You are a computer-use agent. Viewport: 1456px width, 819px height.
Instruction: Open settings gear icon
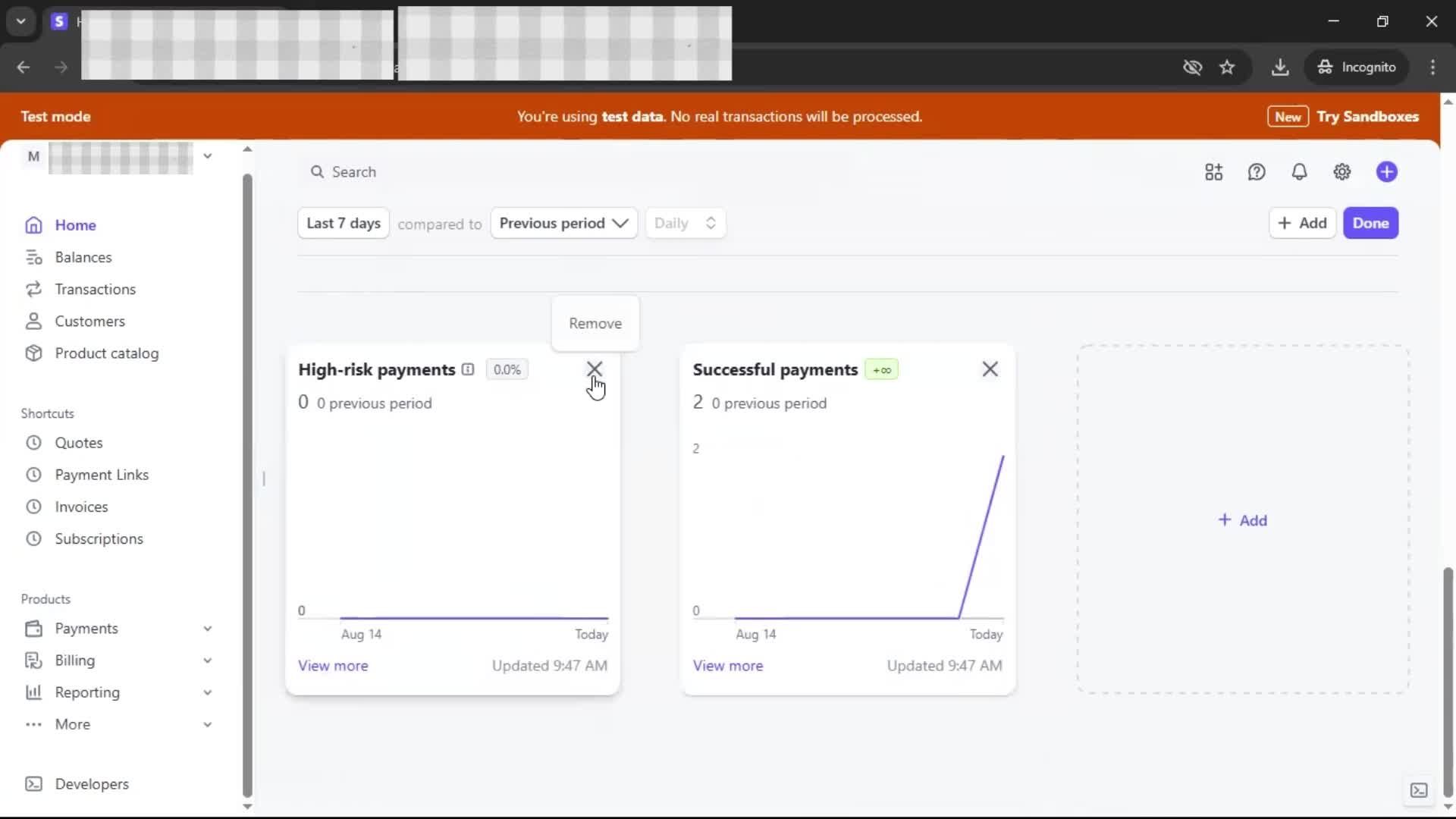(1341, 172)
